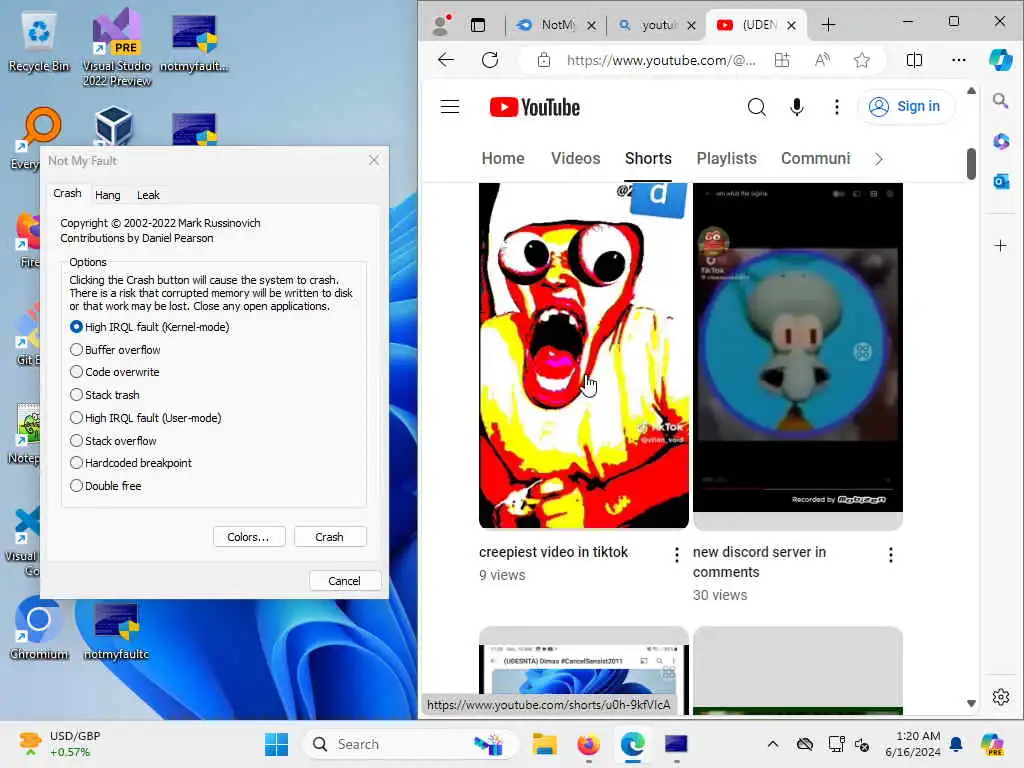
Task: Go back in the Edge browser
Action: click(446, 60)
